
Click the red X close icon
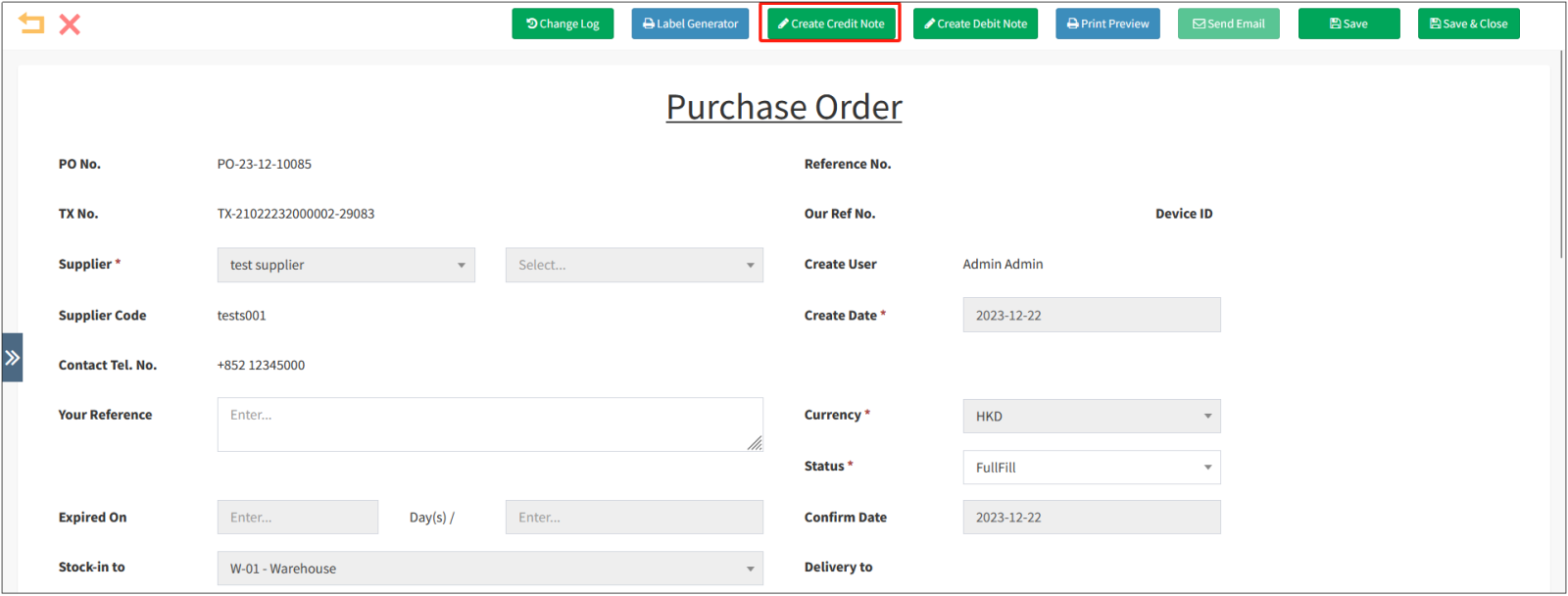click(70, 24)
